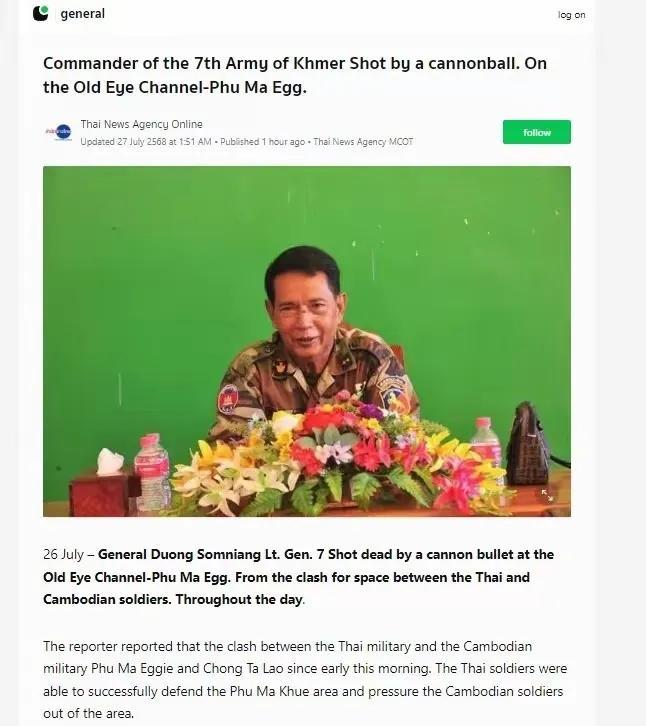Click the woven handbag in the photo

click(x=527, y=446)
